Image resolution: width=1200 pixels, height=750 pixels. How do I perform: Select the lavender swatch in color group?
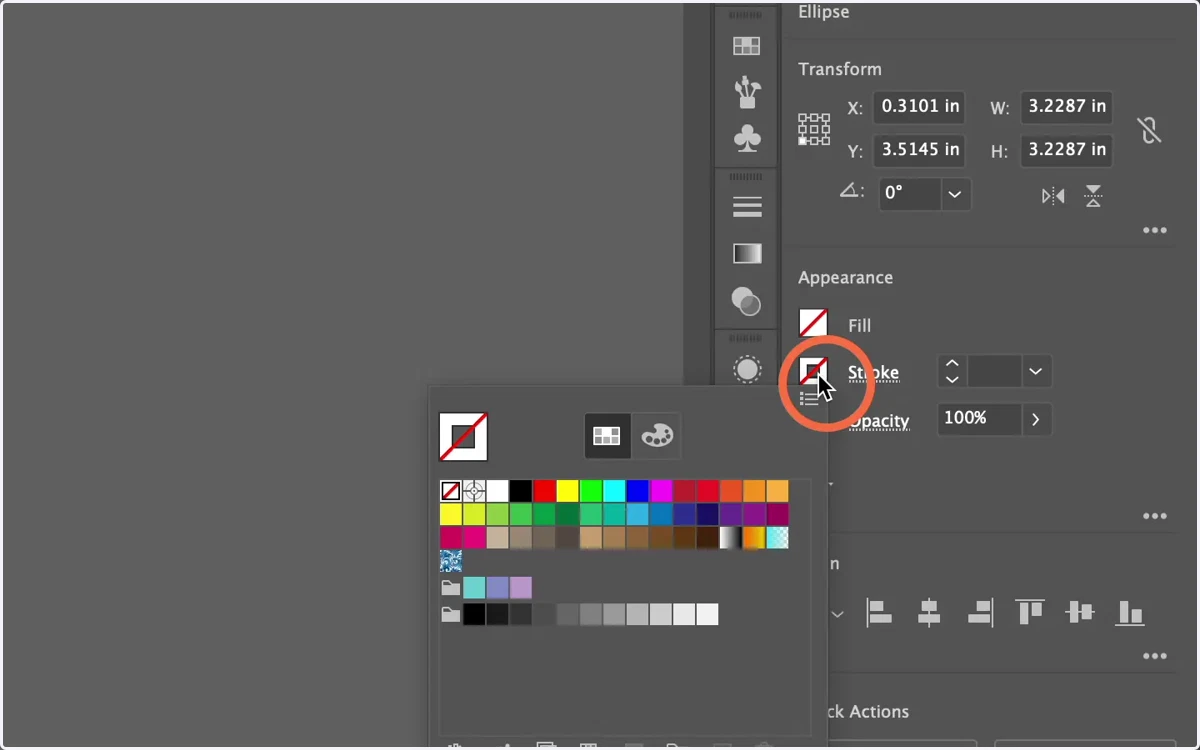pyautogui.click(x=521, y=588)
